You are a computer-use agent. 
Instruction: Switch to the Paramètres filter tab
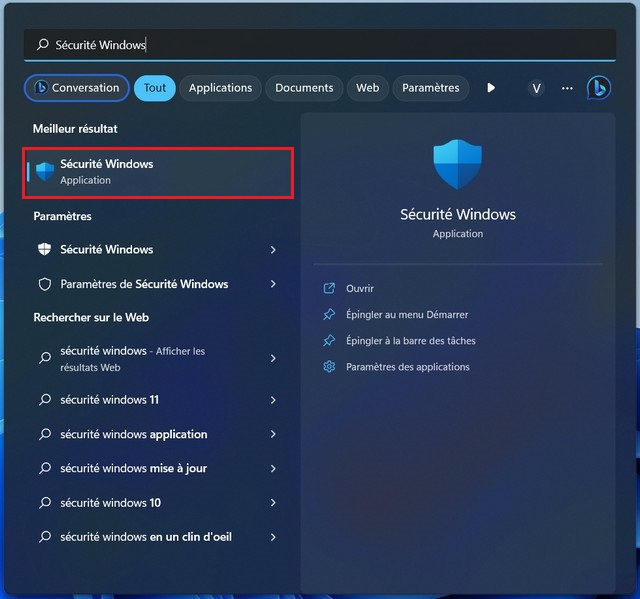431,88
